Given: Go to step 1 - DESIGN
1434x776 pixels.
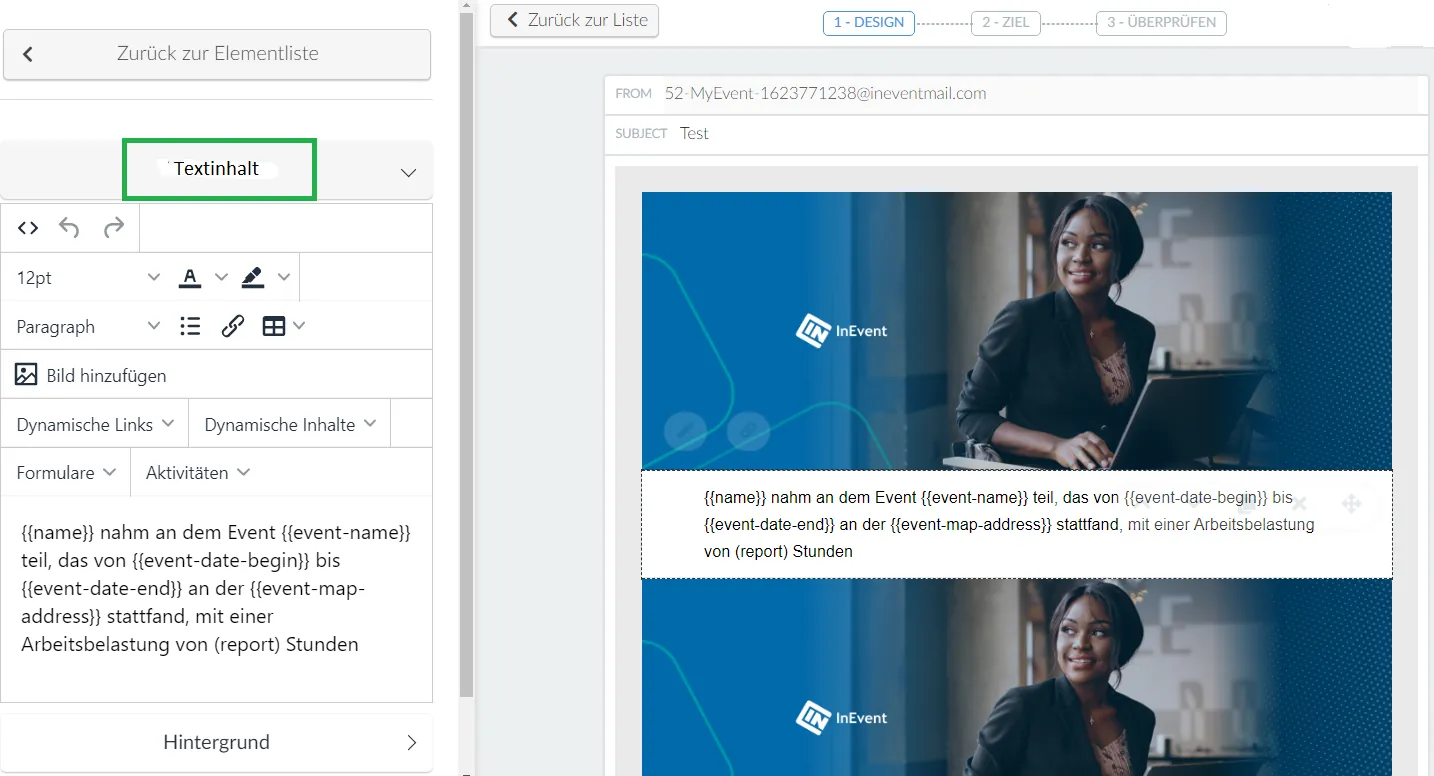Looking at the screenshot, I should (x=869, y=22).
